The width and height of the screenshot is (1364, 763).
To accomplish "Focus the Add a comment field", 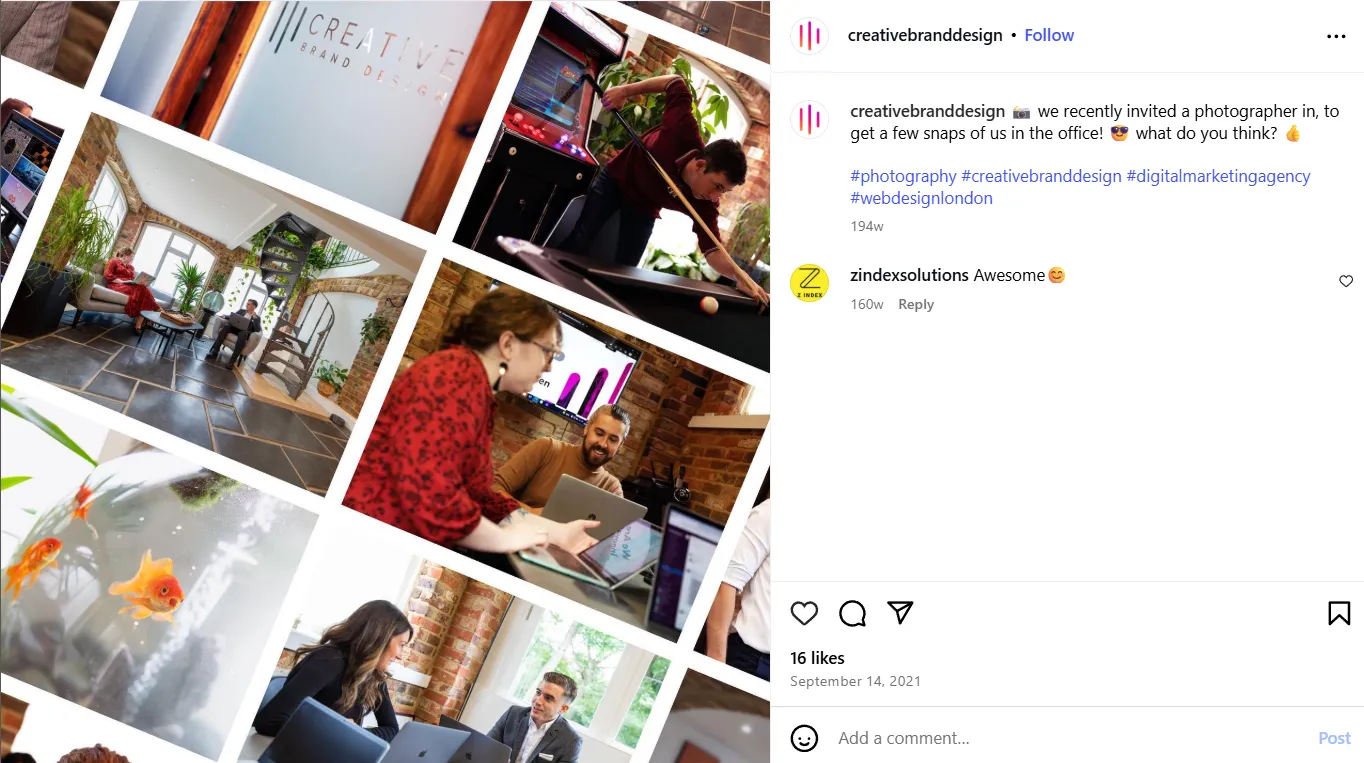I will click(1070, 738).
